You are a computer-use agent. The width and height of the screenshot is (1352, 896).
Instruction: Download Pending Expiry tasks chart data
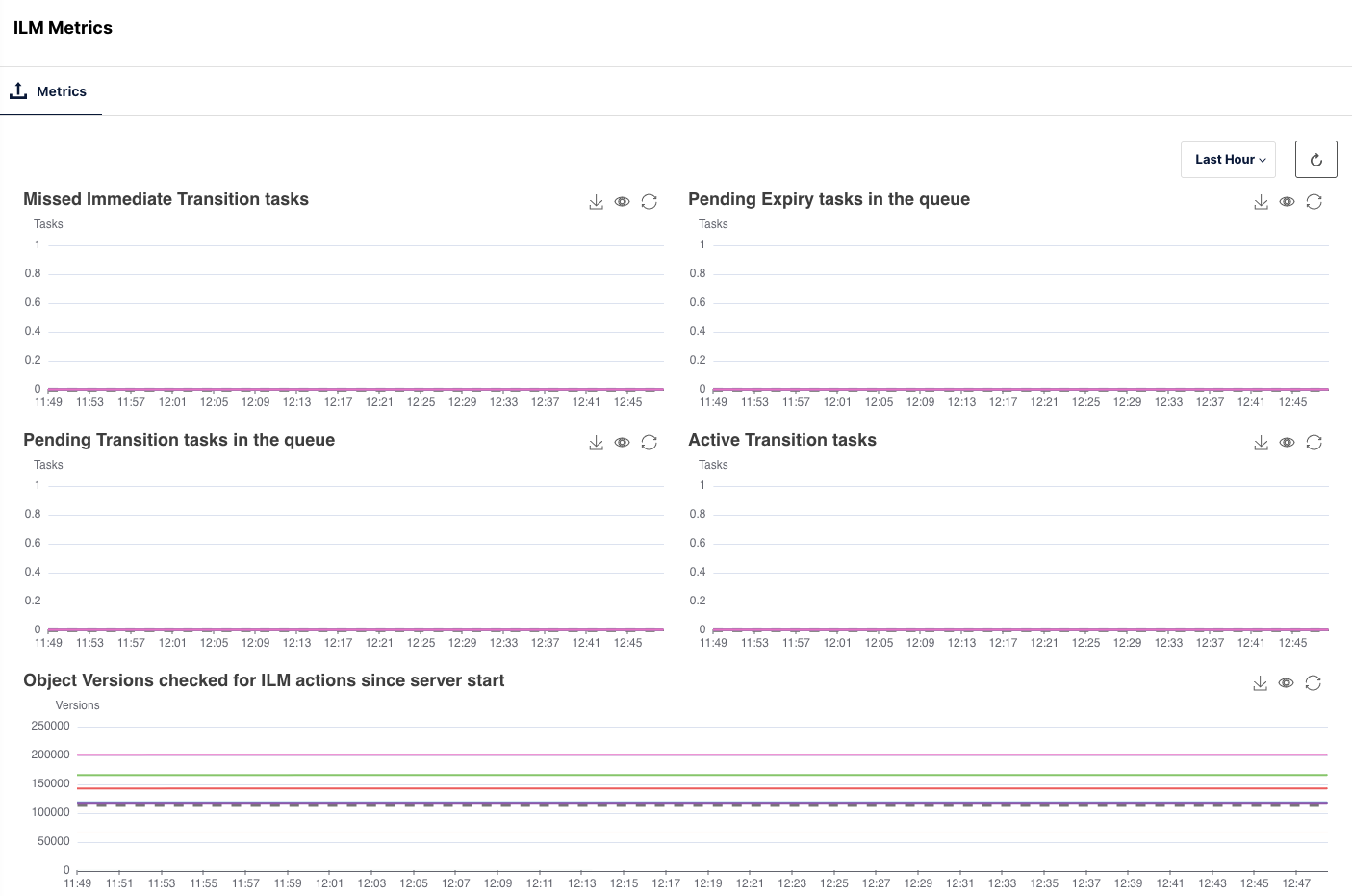coord(1261,202)
